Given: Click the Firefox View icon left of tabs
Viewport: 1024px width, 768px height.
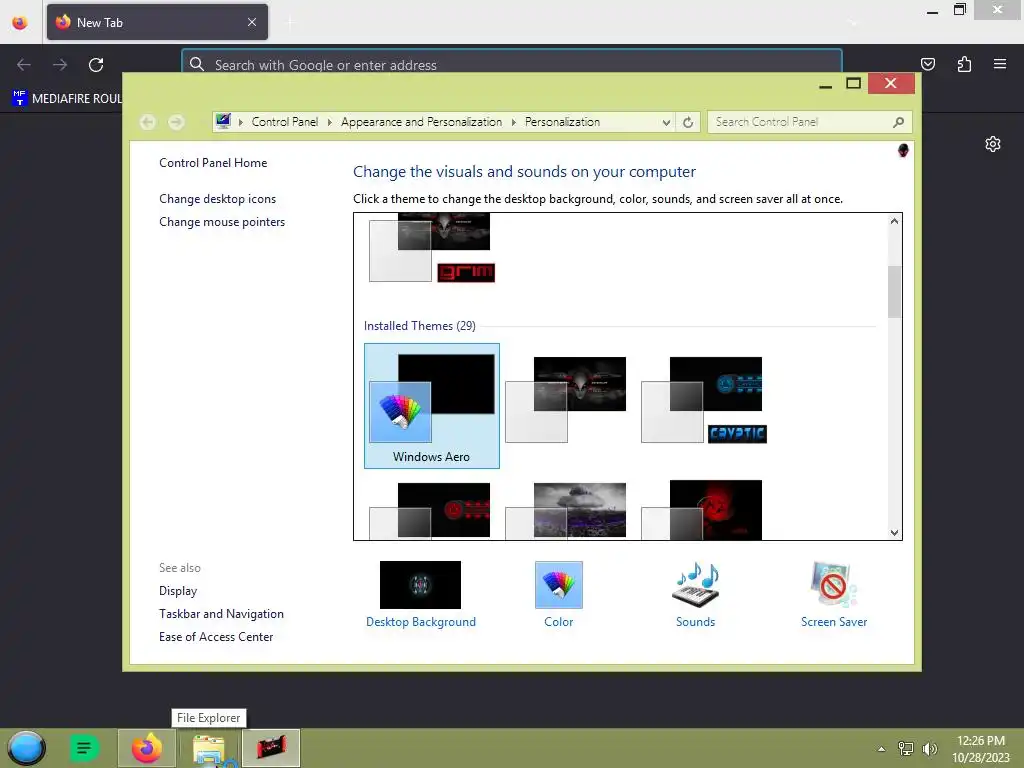Looking at the screenshot, I should tap(20, 23).
